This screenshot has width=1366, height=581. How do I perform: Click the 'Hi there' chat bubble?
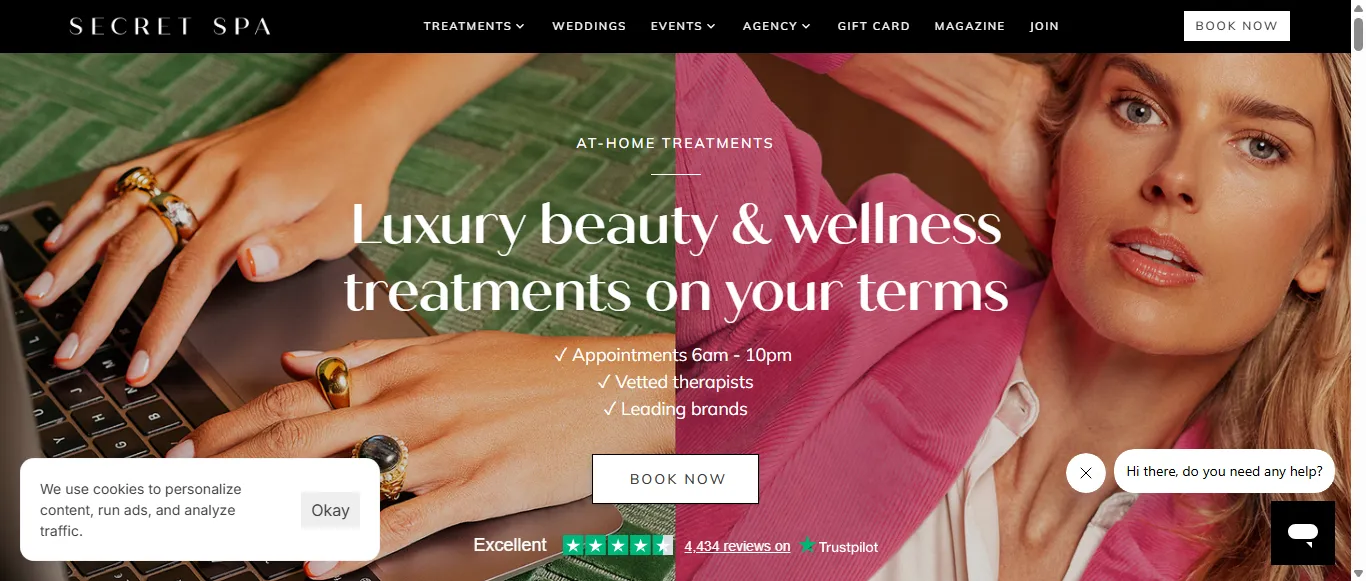(1224, 471)
